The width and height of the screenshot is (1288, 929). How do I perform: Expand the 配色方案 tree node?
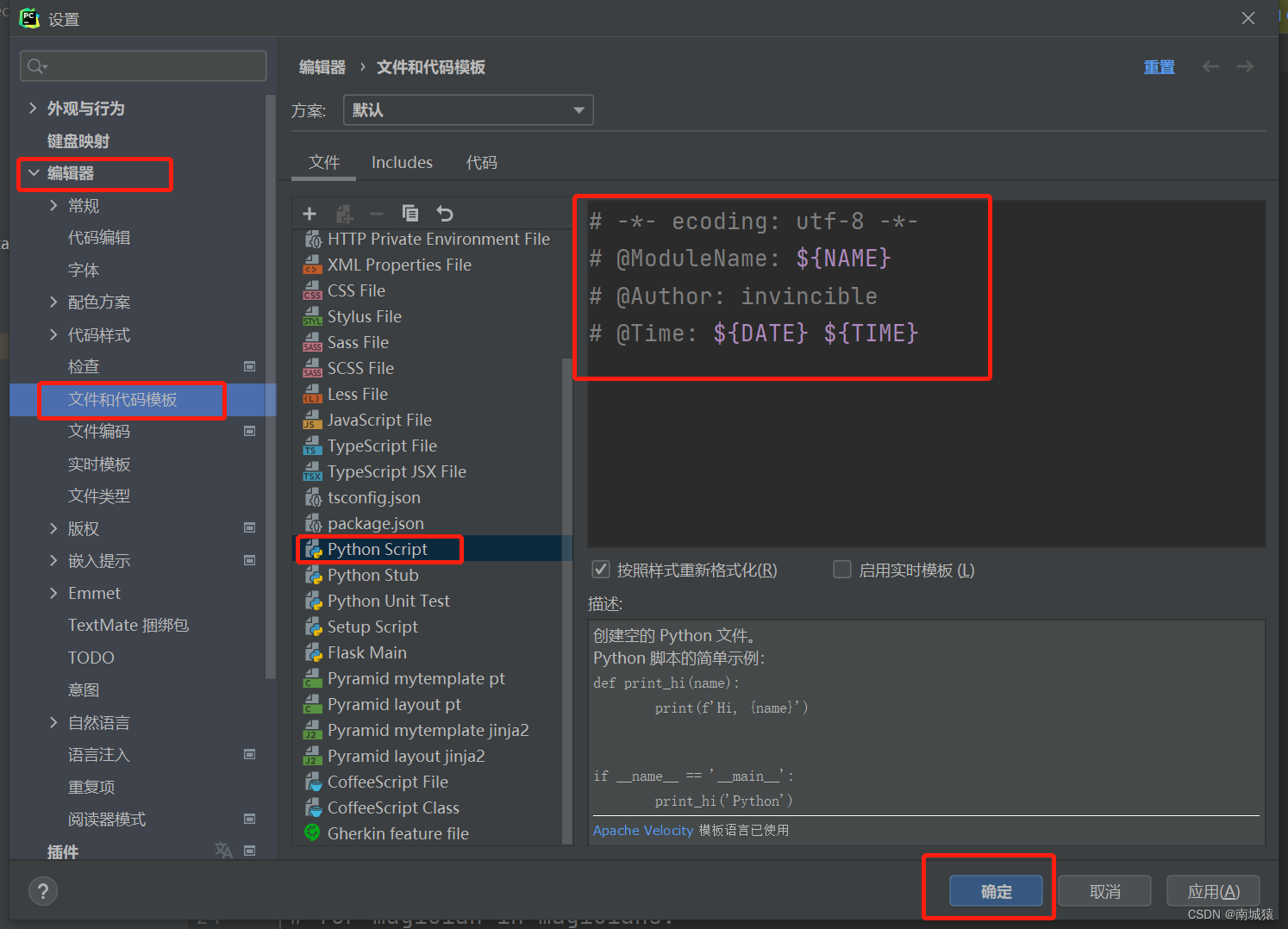(53, 302)
